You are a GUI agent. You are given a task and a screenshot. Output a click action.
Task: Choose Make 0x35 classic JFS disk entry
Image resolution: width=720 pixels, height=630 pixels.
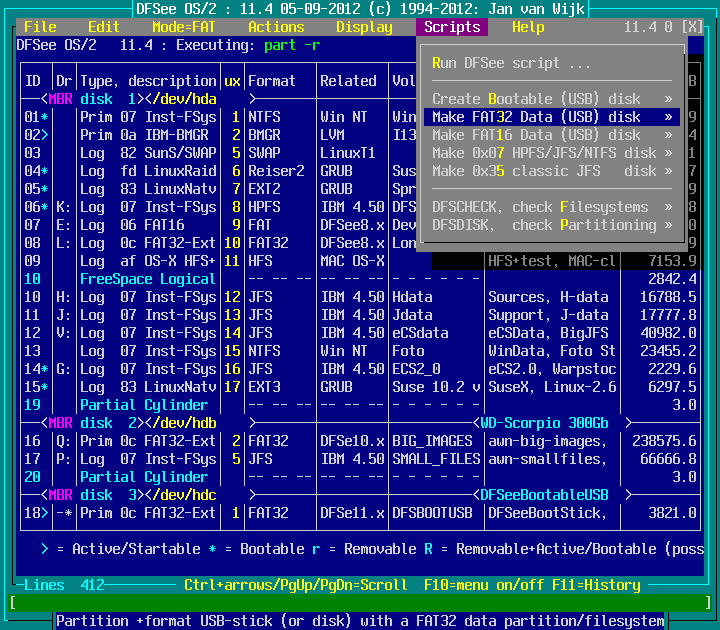(551, 171)
